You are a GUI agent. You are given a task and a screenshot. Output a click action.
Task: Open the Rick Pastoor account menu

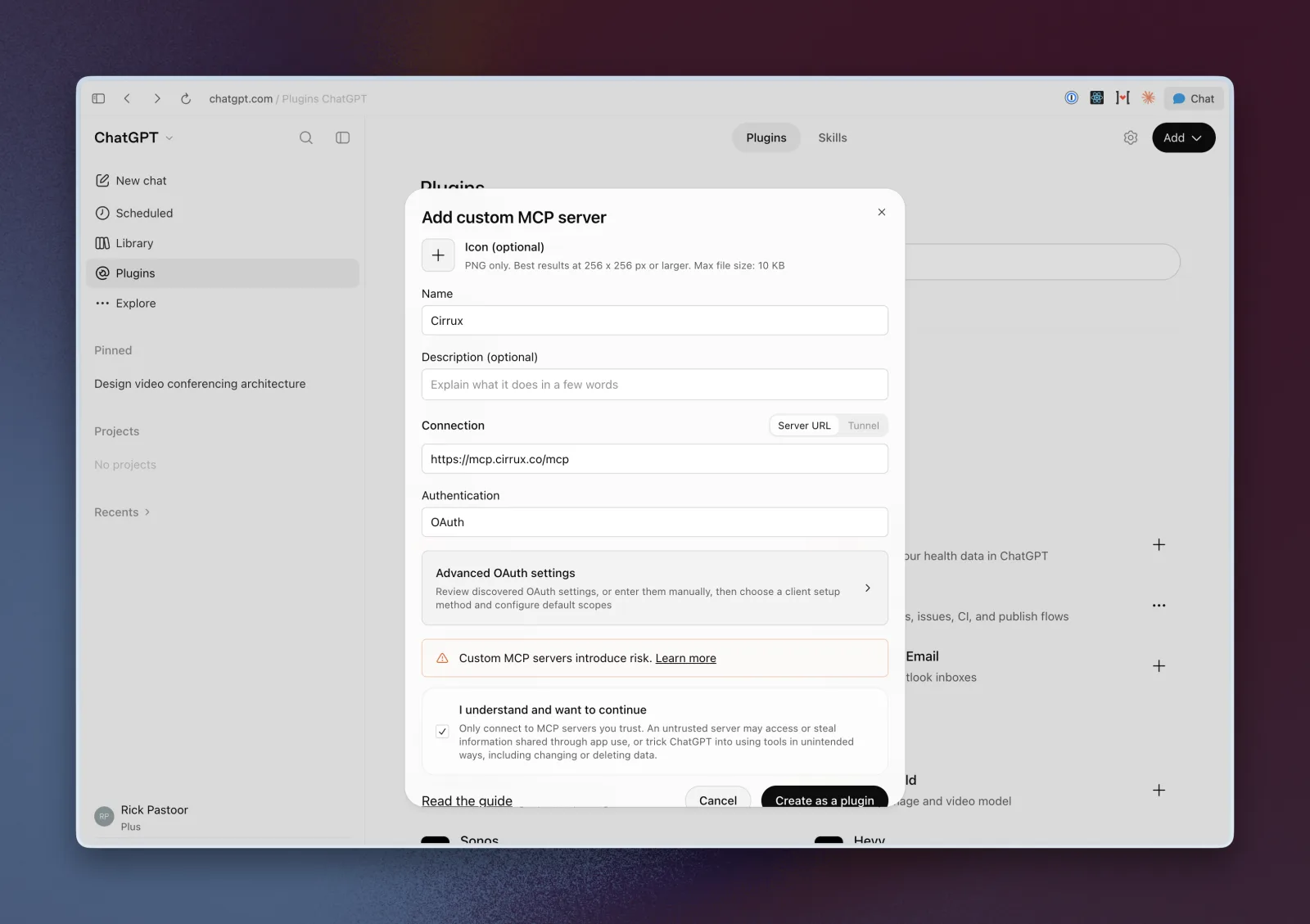(x=222, y=817)
